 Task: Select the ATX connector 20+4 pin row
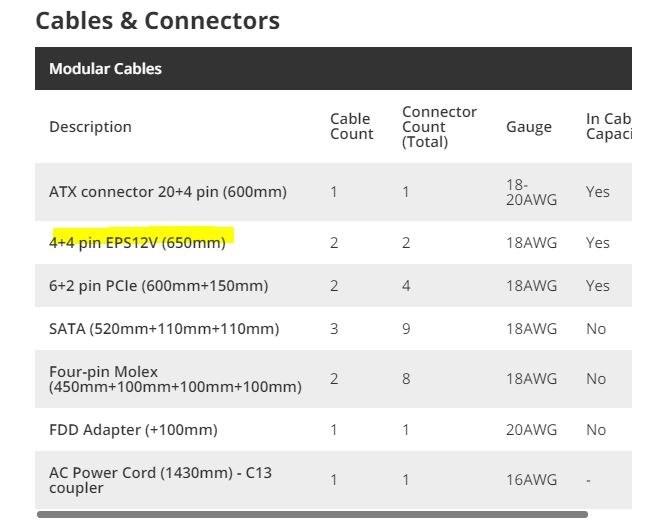pos(333,192)
